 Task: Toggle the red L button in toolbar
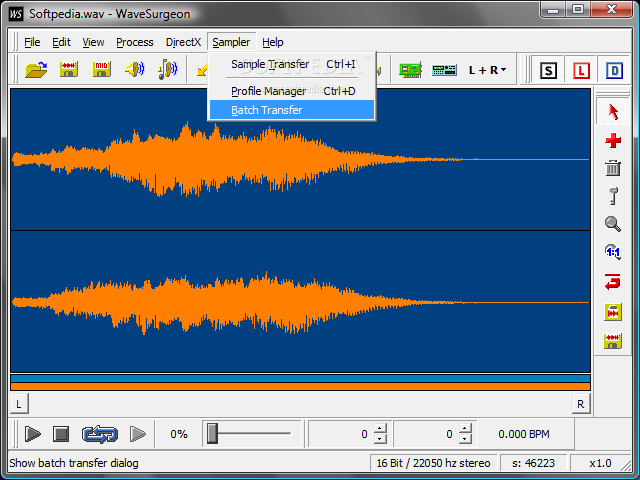point(581,71)
